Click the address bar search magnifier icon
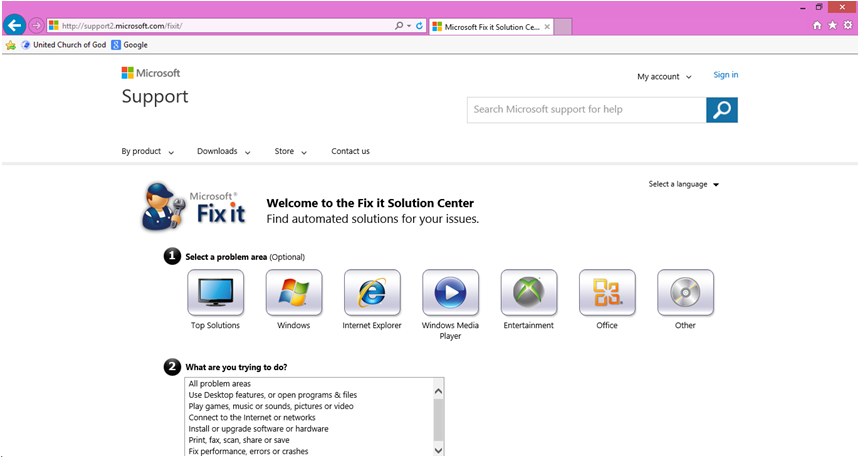 (x=399, y=26)
